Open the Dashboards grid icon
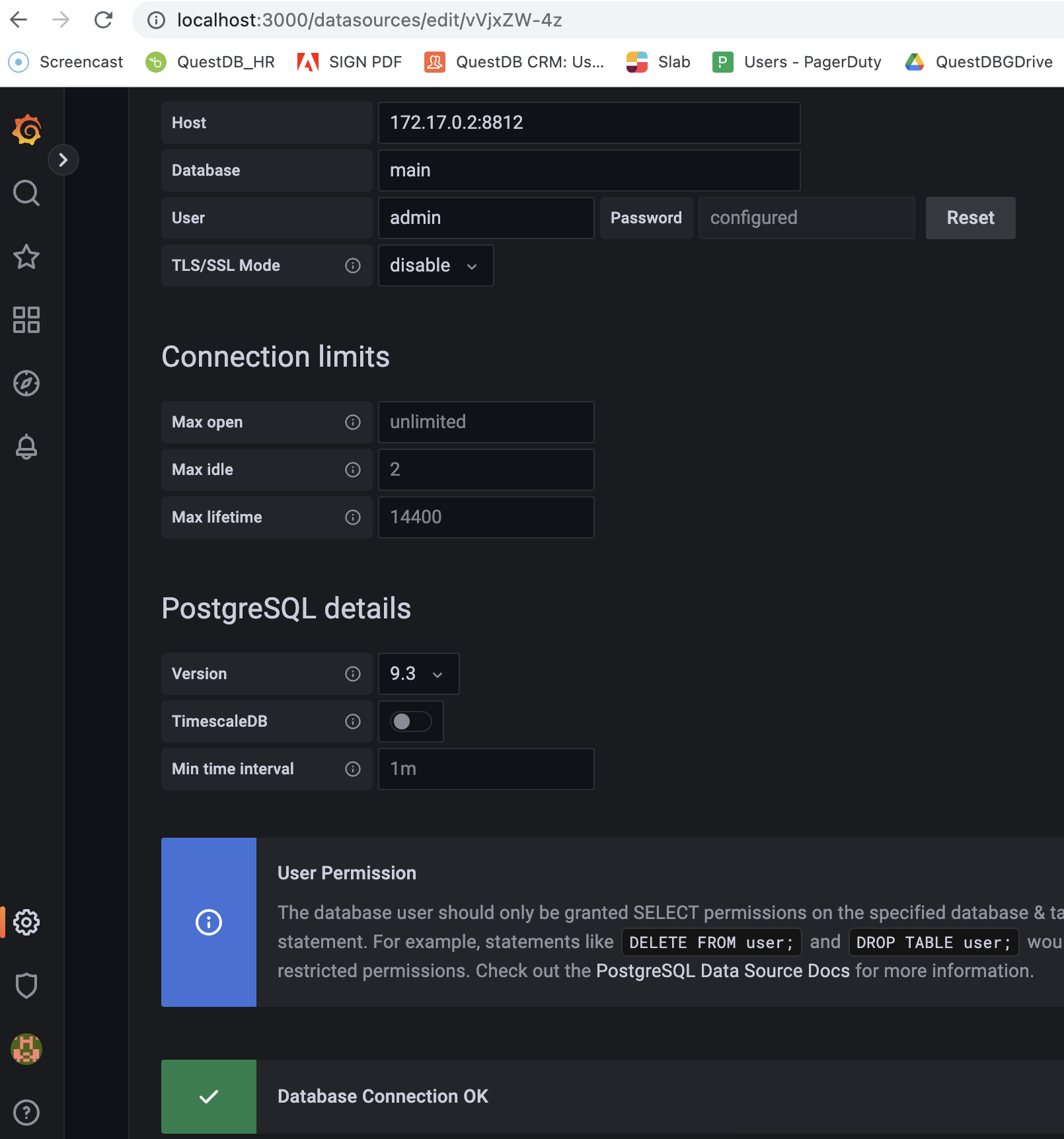1064x1139 pixels. point(26,320)
